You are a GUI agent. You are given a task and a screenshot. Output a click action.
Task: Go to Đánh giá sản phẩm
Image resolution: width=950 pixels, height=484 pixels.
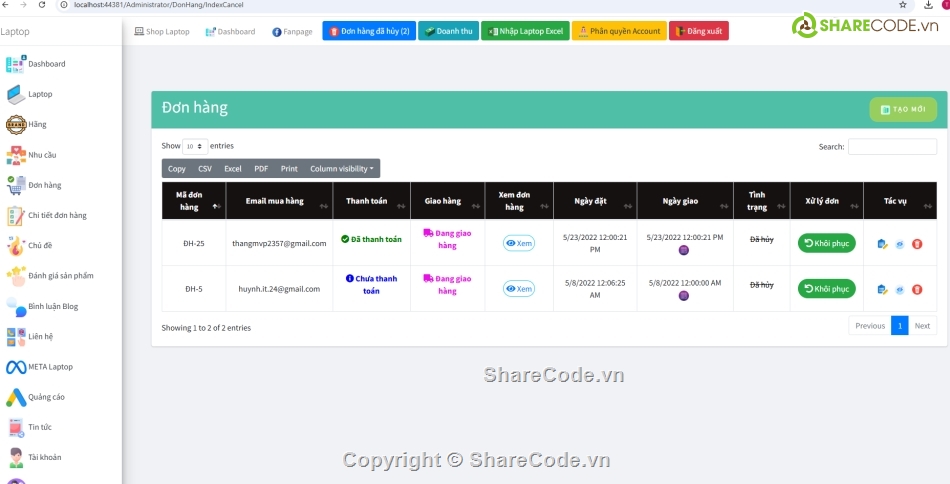50,276
